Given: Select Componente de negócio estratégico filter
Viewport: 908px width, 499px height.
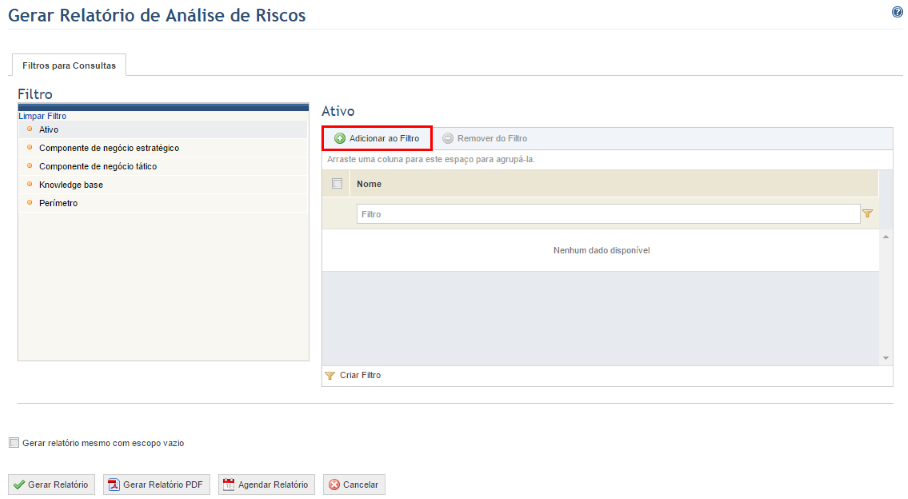Looking at the screenshot, I should [163, 148].
